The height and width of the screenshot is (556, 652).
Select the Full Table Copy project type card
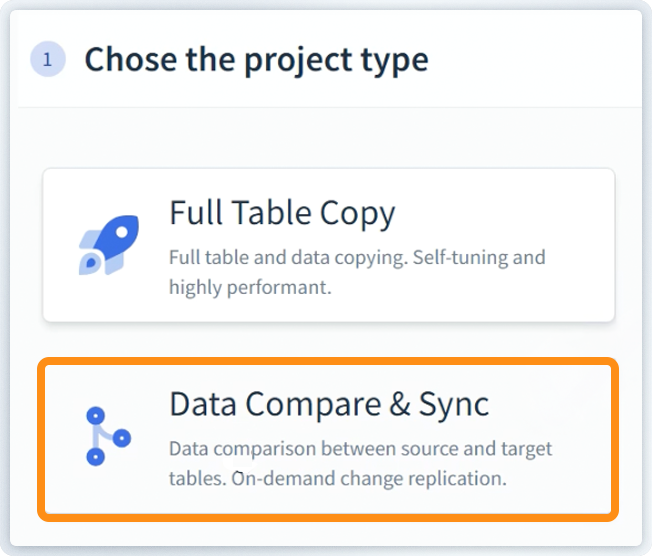pyautogui.click(x=328, y=245)
